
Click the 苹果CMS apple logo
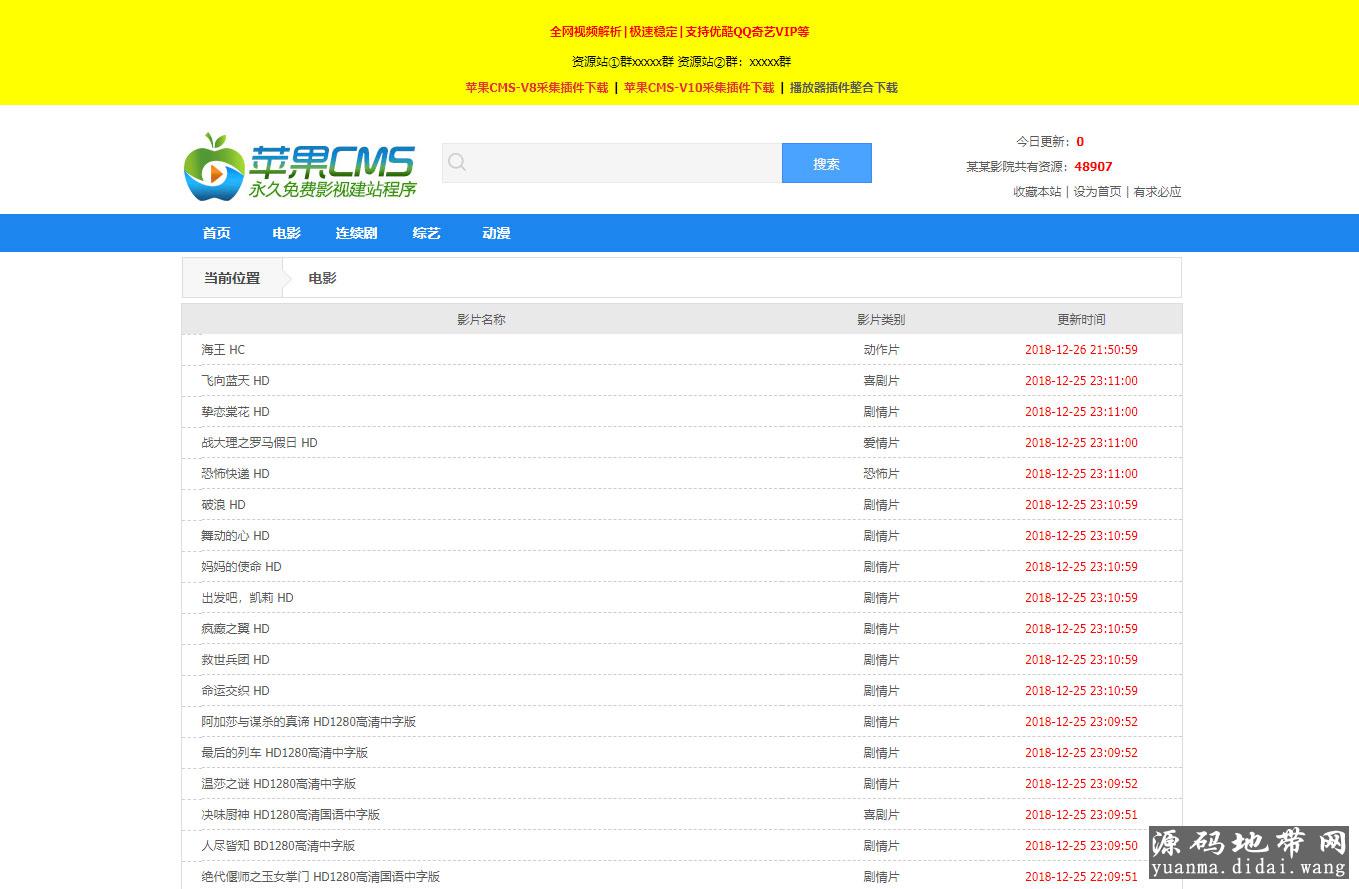pos(300,166)
